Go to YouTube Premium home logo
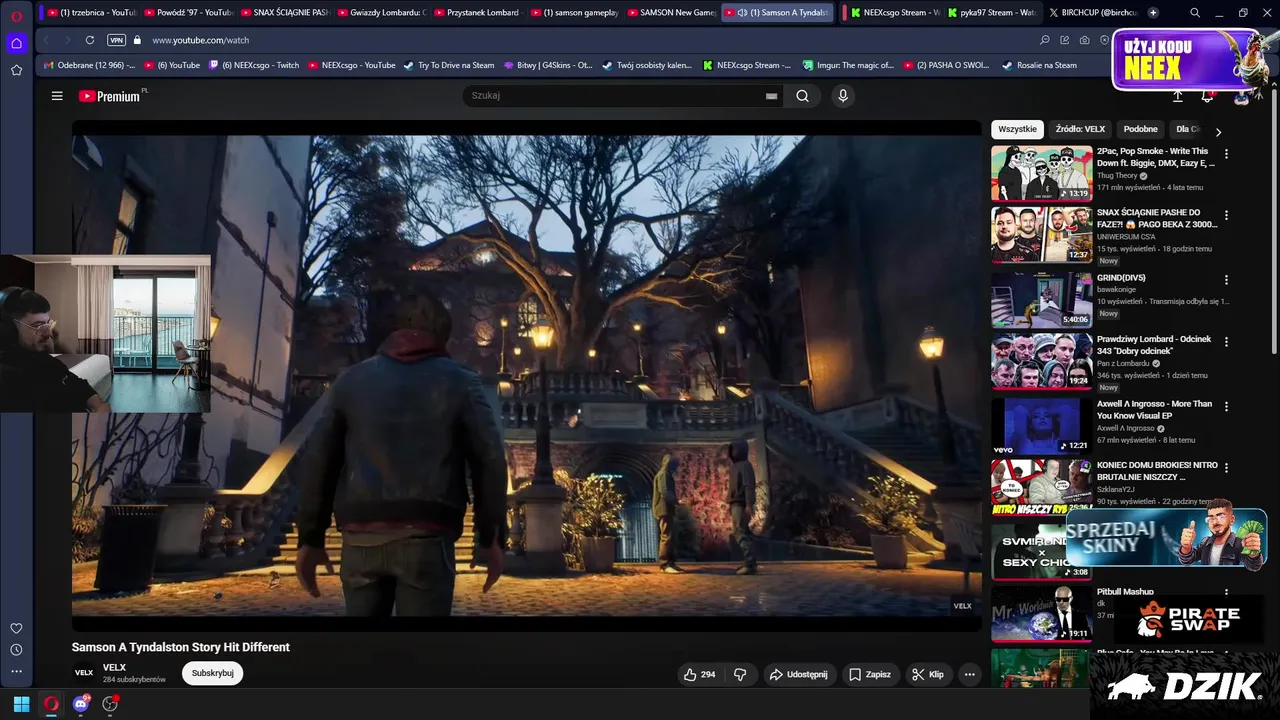The image size is (1280, 720). click(110, 96)
